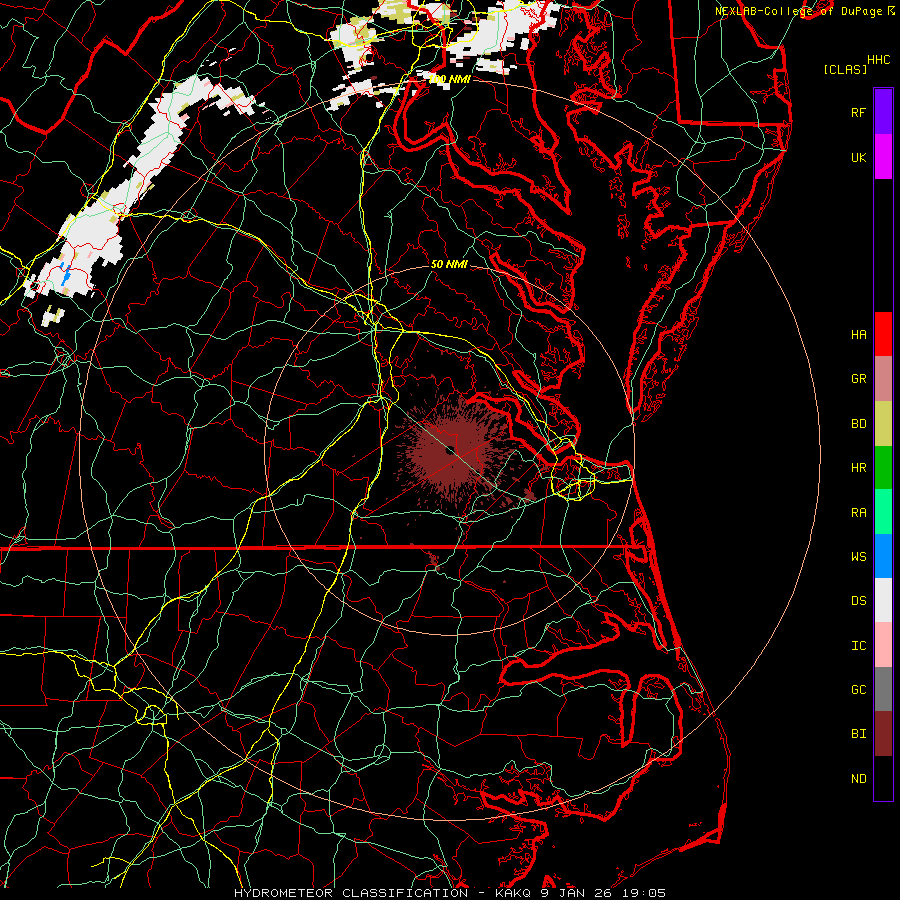Click the RA light green swatch
Image resolution: width=900 pixels, height=900 pixels.
[x=883, y=511]
